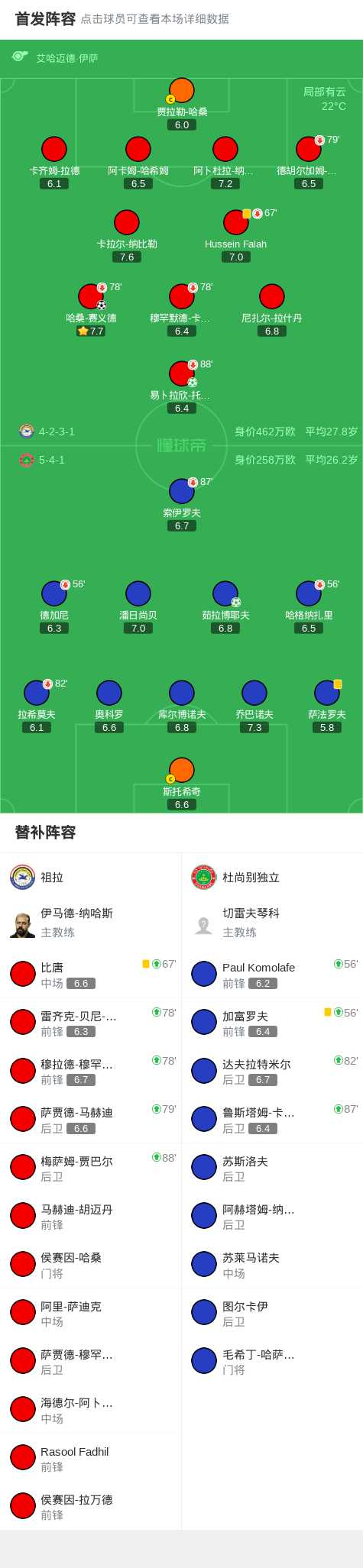Select substitute Rasool Fadhil

pos(91,1458)
